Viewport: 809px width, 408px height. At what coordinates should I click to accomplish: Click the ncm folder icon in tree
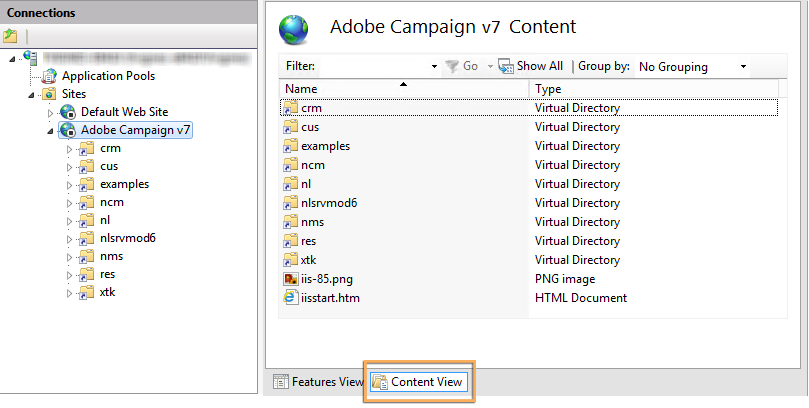(x=86, y=203)
